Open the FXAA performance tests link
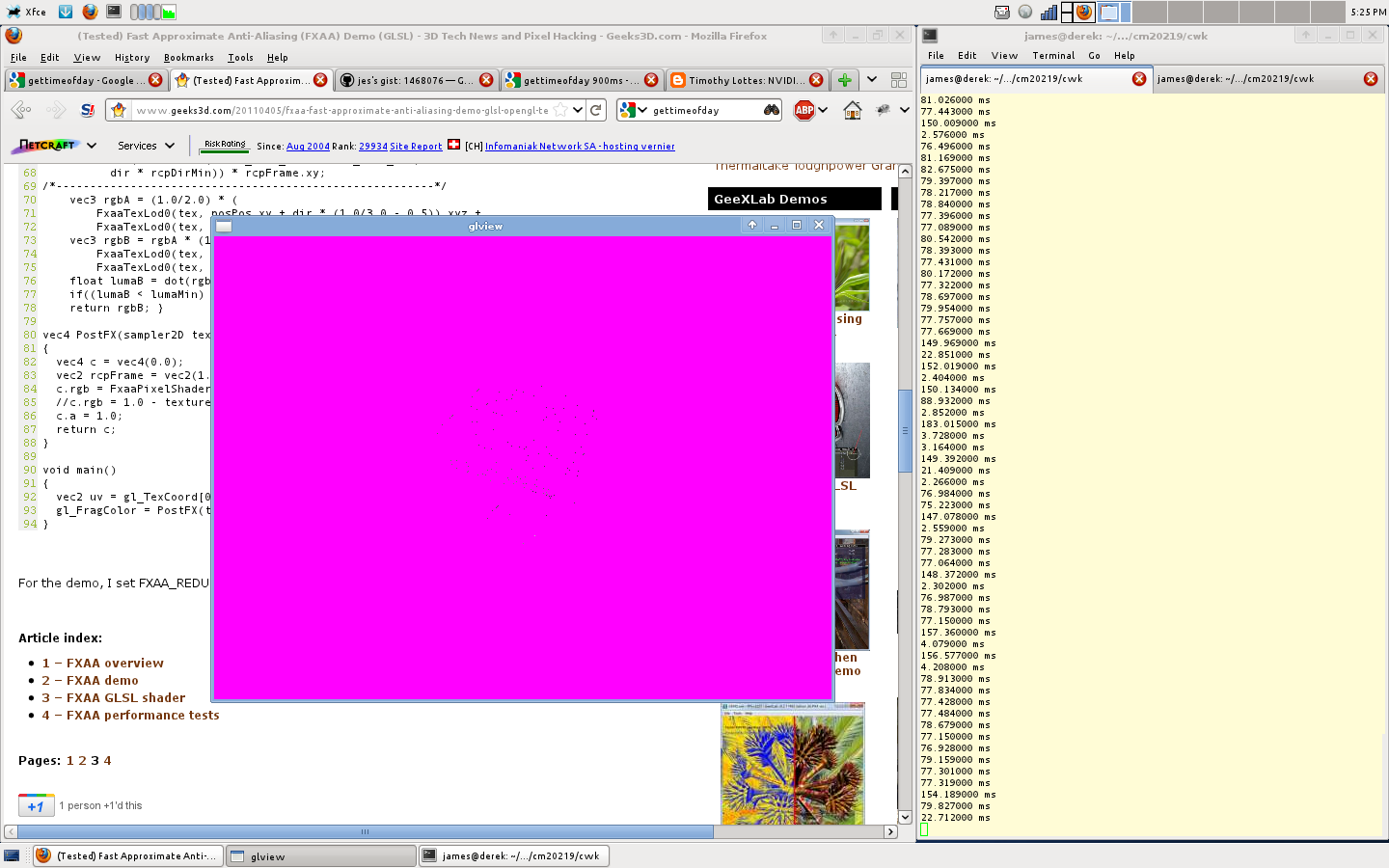 [142, 715]
